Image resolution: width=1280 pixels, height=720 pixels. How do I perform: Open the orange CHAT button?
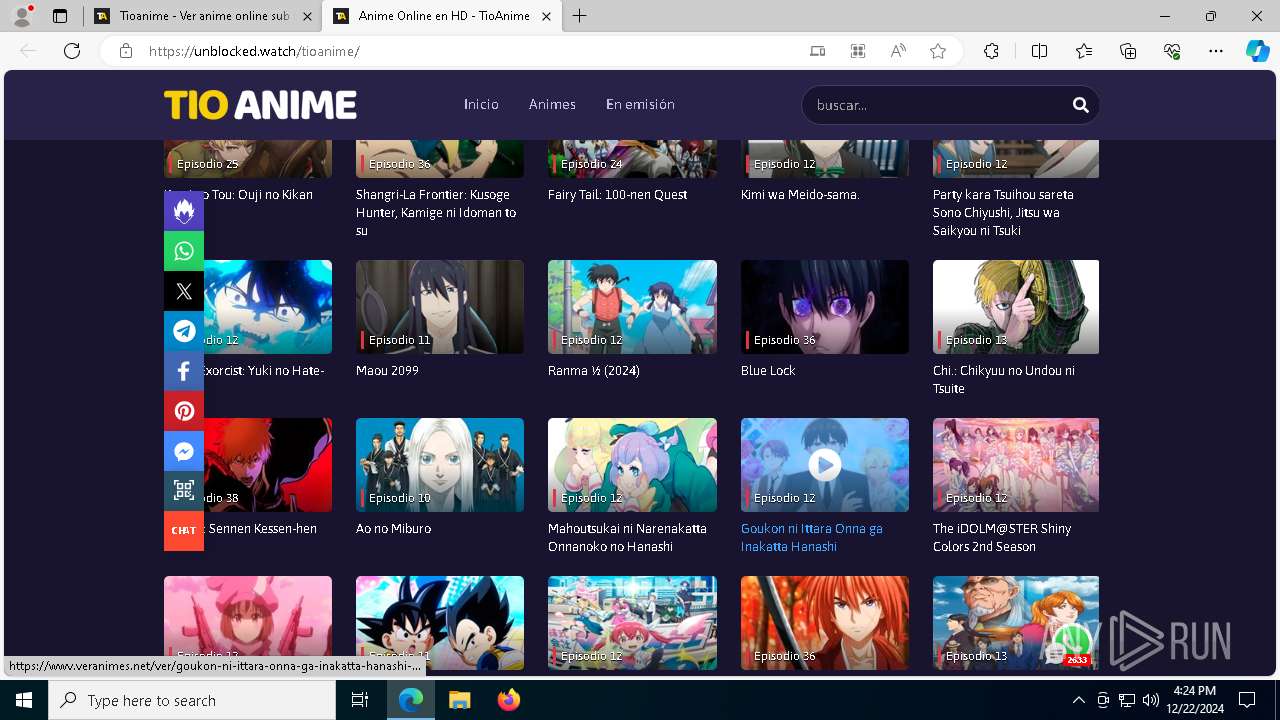click(x=184, y=531)
